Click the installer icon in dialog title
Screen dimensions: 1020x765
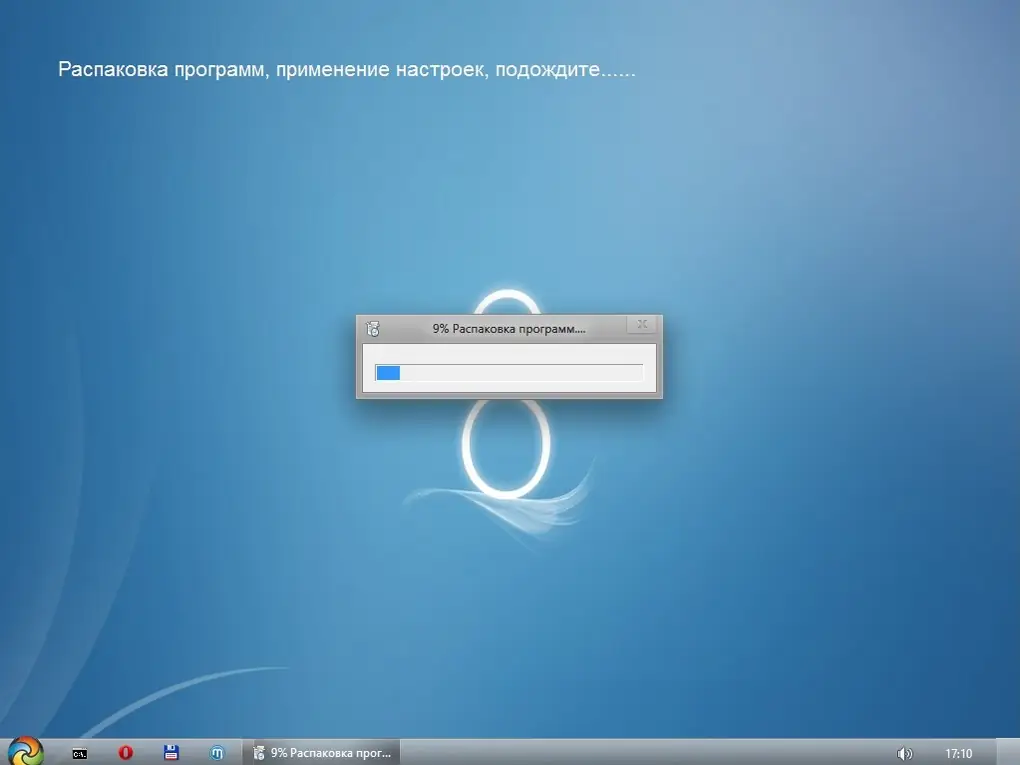[373, 329]
